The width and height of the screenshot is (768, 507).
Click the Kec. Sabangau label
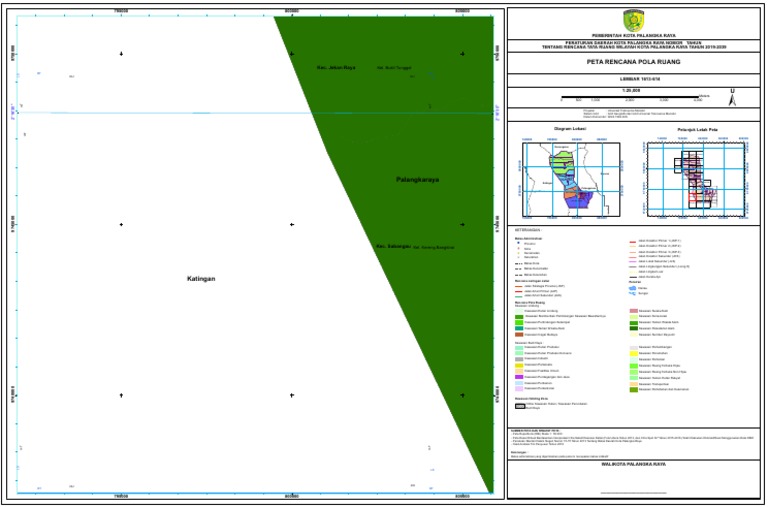[x=392, y=245]
